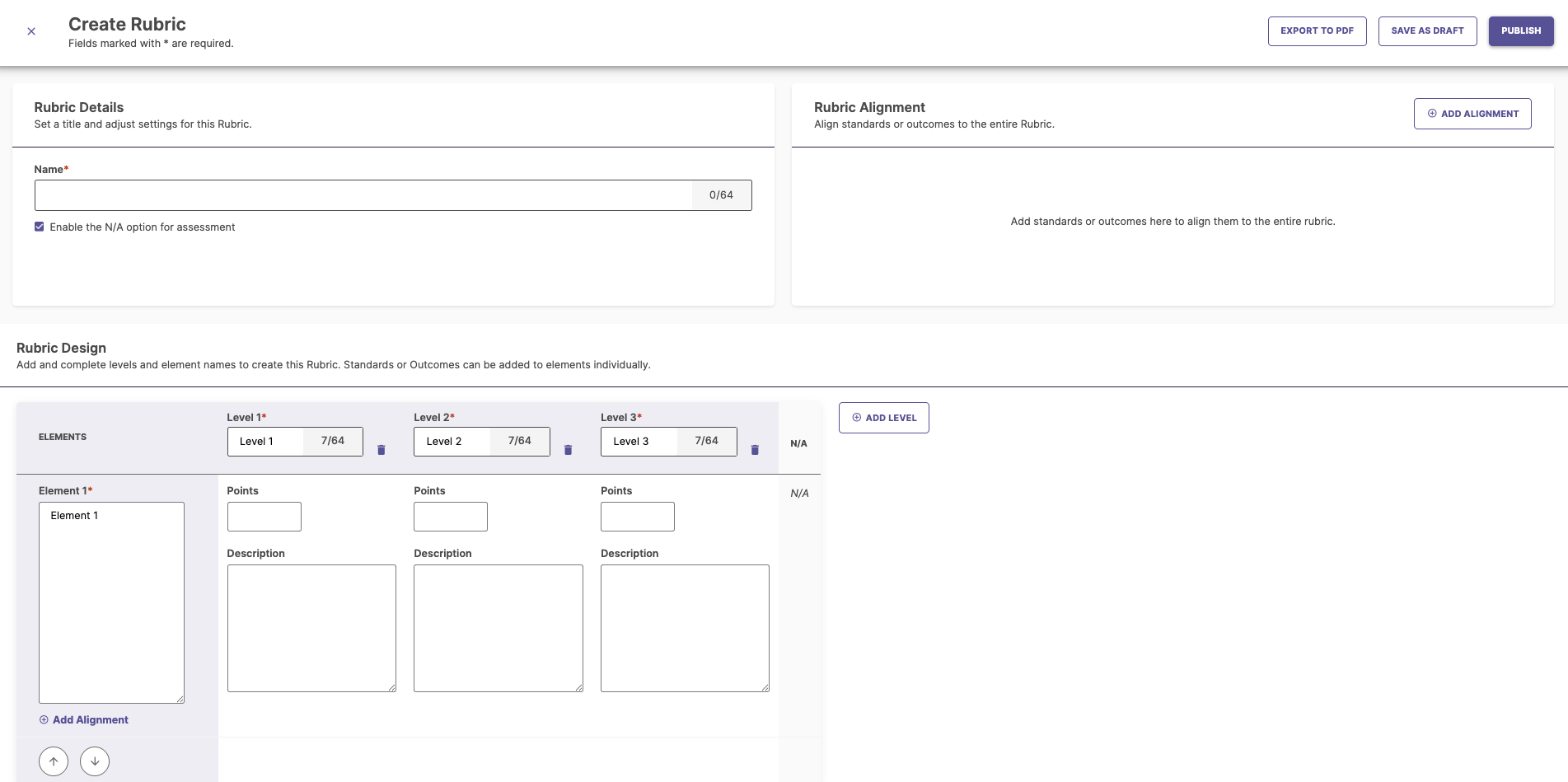The height and width of the screenshot is (782, 1568).
Task: Focus the rubric Name input field
Action: tap(363, 195)
